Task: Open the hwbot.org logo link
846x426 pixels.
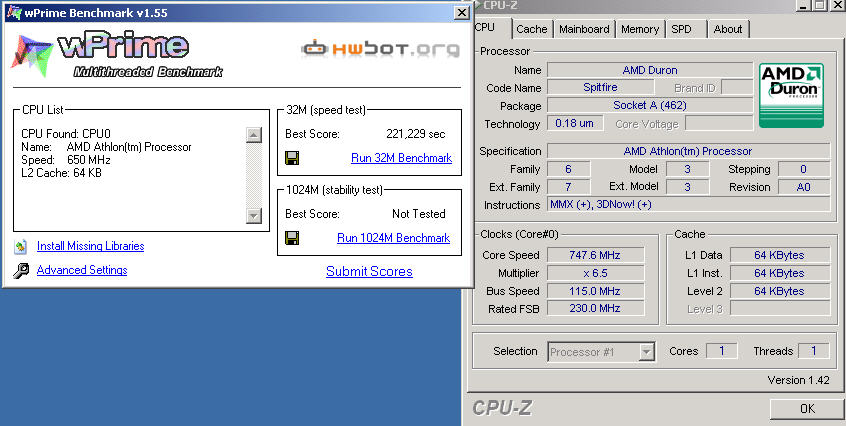Action: (x=380, y=49)
